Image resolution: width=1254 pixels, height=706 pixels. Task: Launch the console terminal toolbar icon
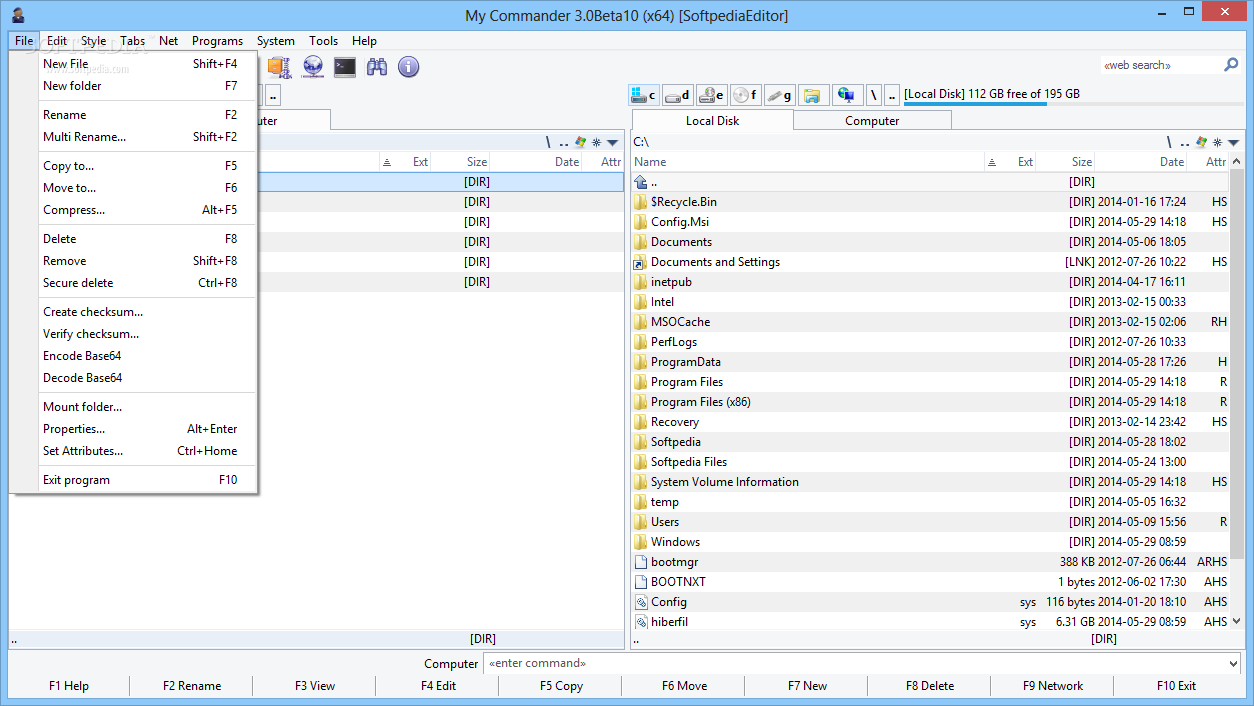pos(344,67)
